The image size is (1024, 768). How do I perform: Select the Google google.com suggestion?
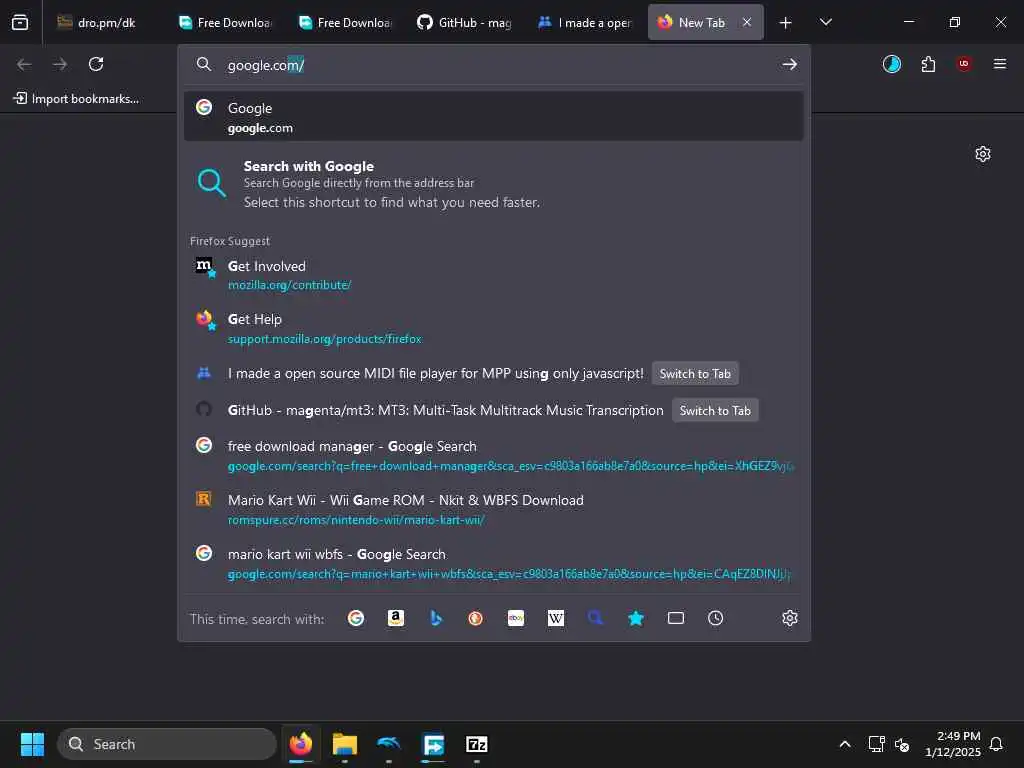(493, 117)
